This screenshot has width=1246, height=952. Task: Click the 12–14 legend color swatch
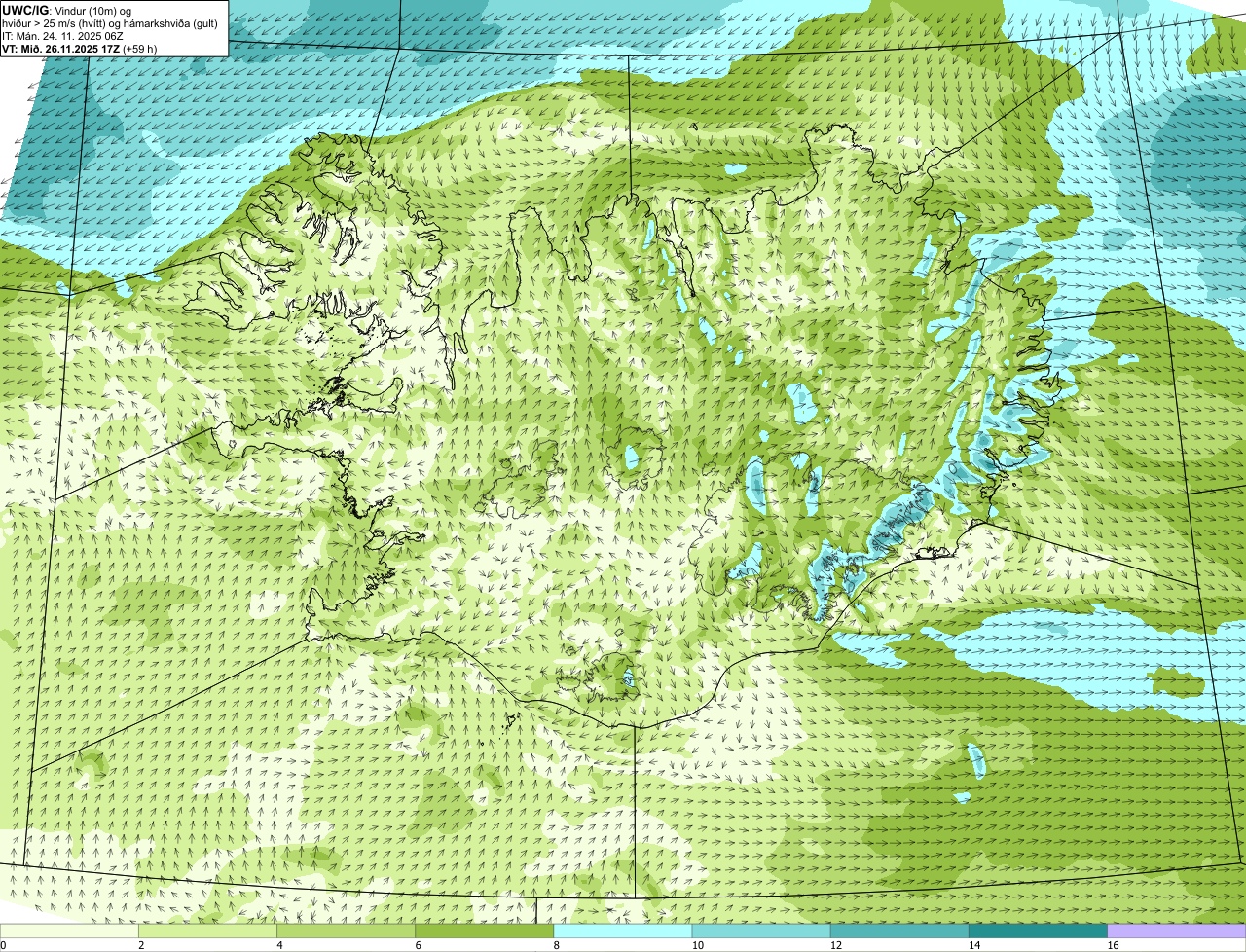click(899, 931)
